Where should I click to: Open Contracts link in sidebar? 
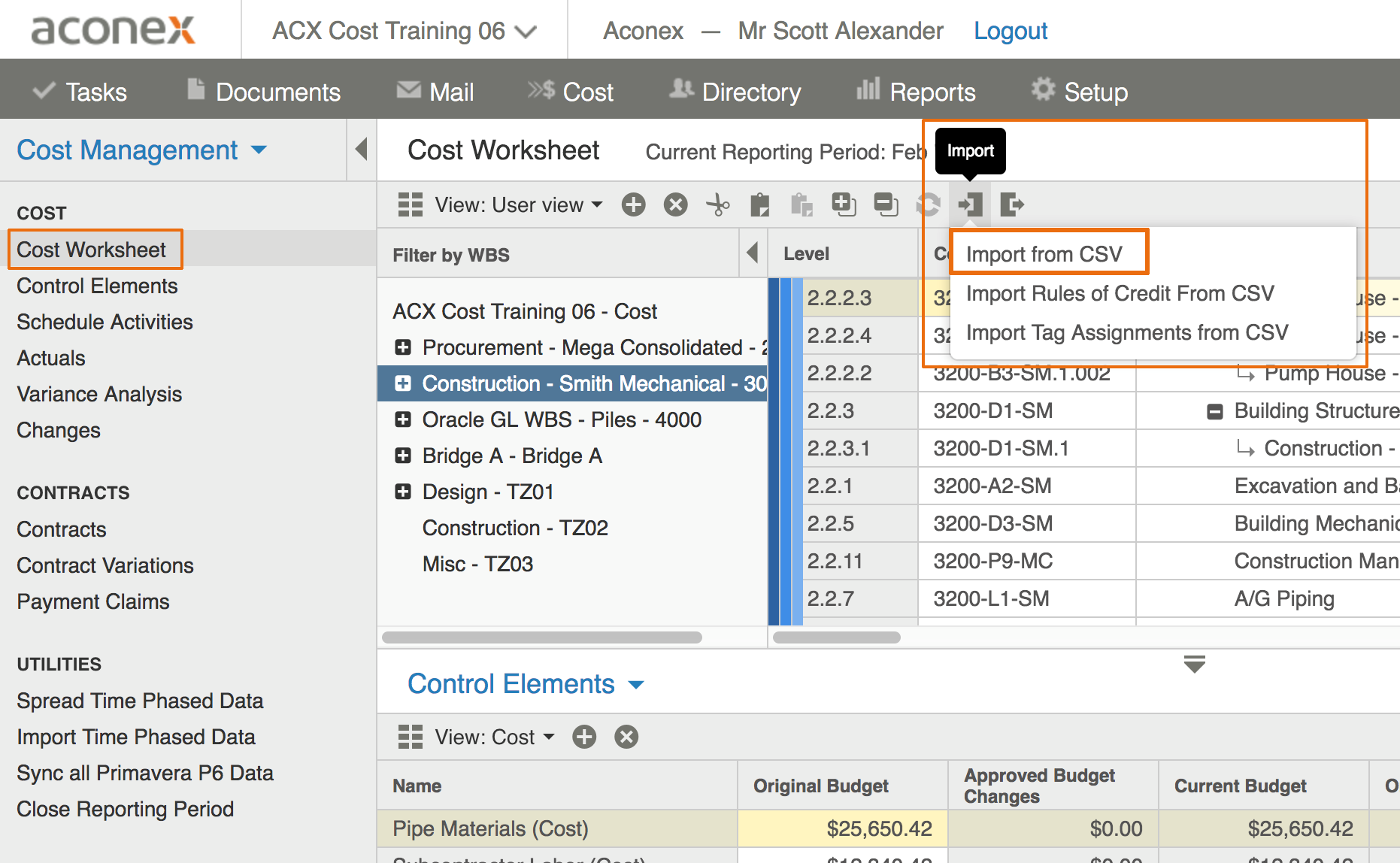pos(62,529)
